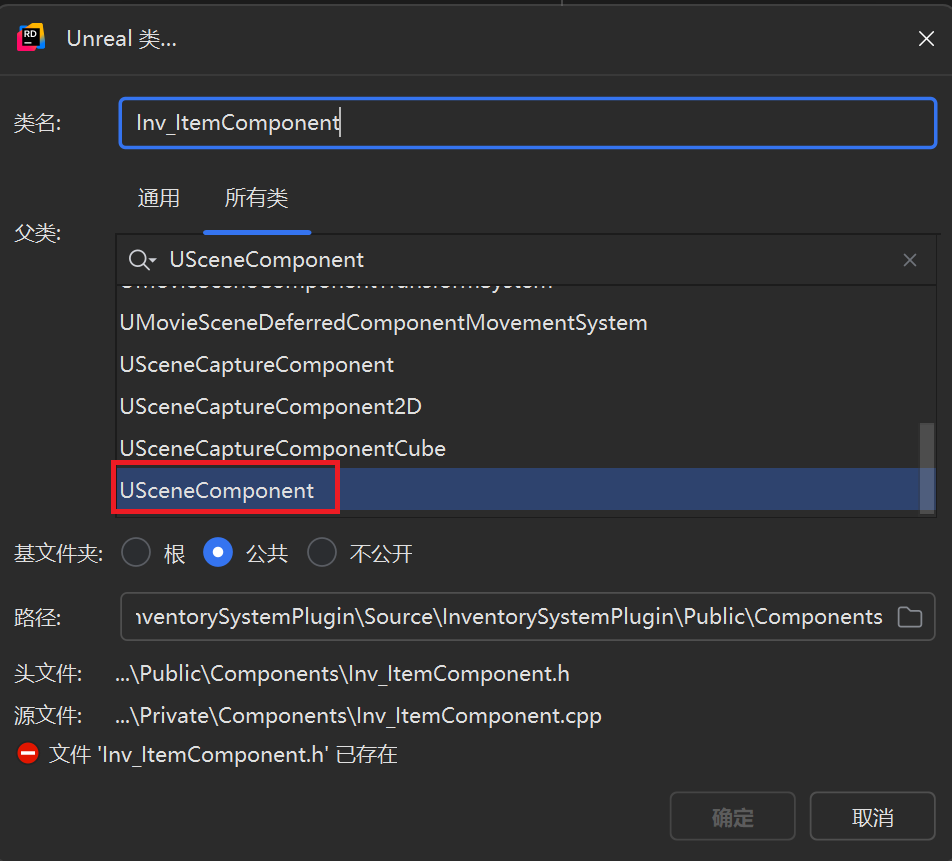Switch to the 通用 tab
952x861 pixels.
[x=158, y=198]
